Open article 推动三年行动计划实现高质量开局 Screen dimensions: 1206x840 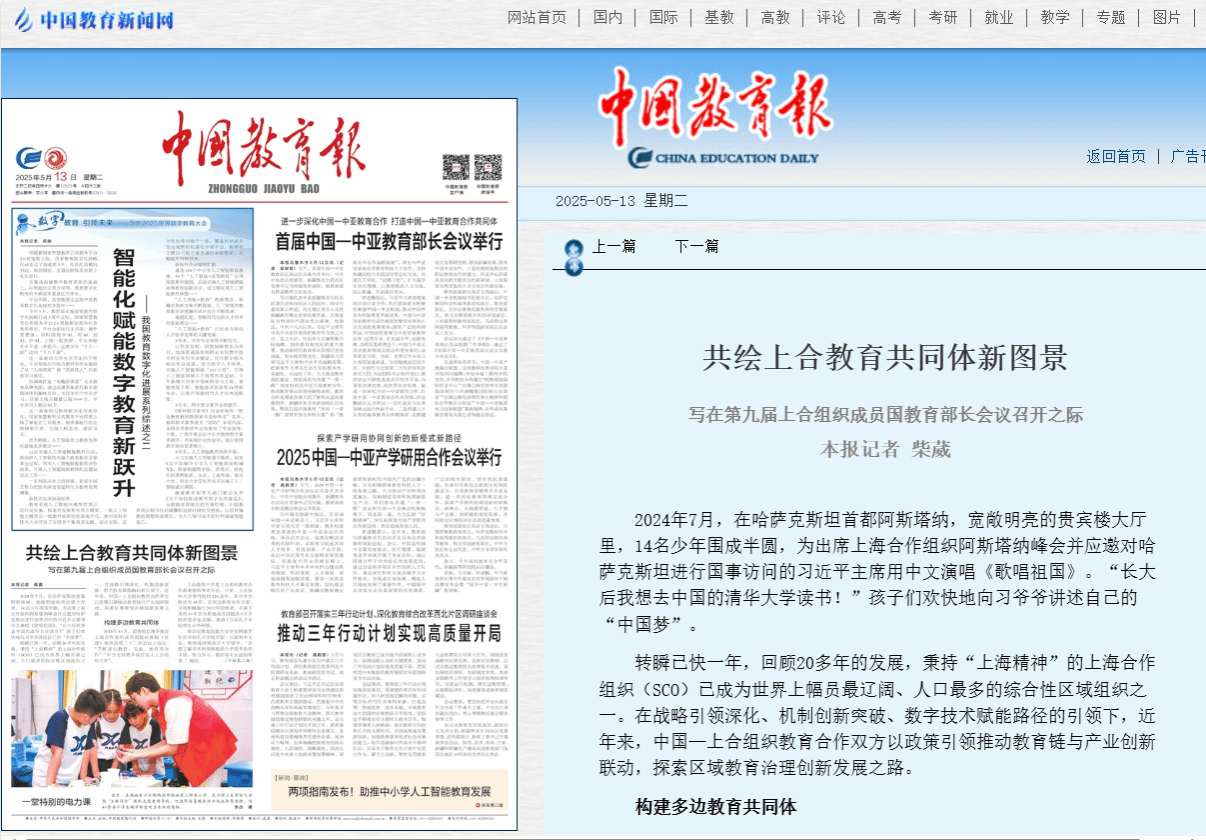(x=389, y=634)
